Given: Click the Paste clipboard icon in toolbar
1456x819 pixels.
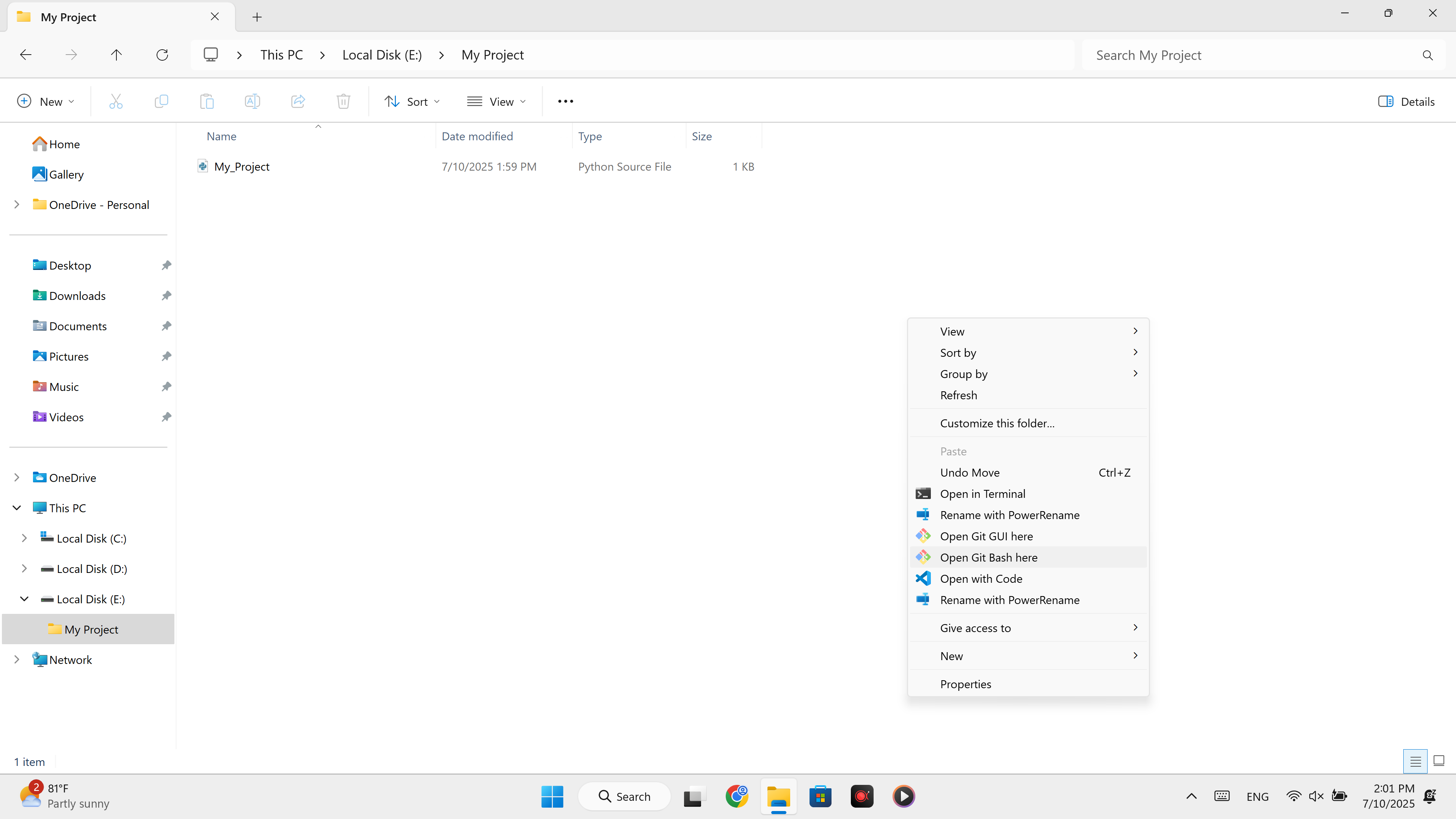Looking at the screenshot, I should 207,102.
